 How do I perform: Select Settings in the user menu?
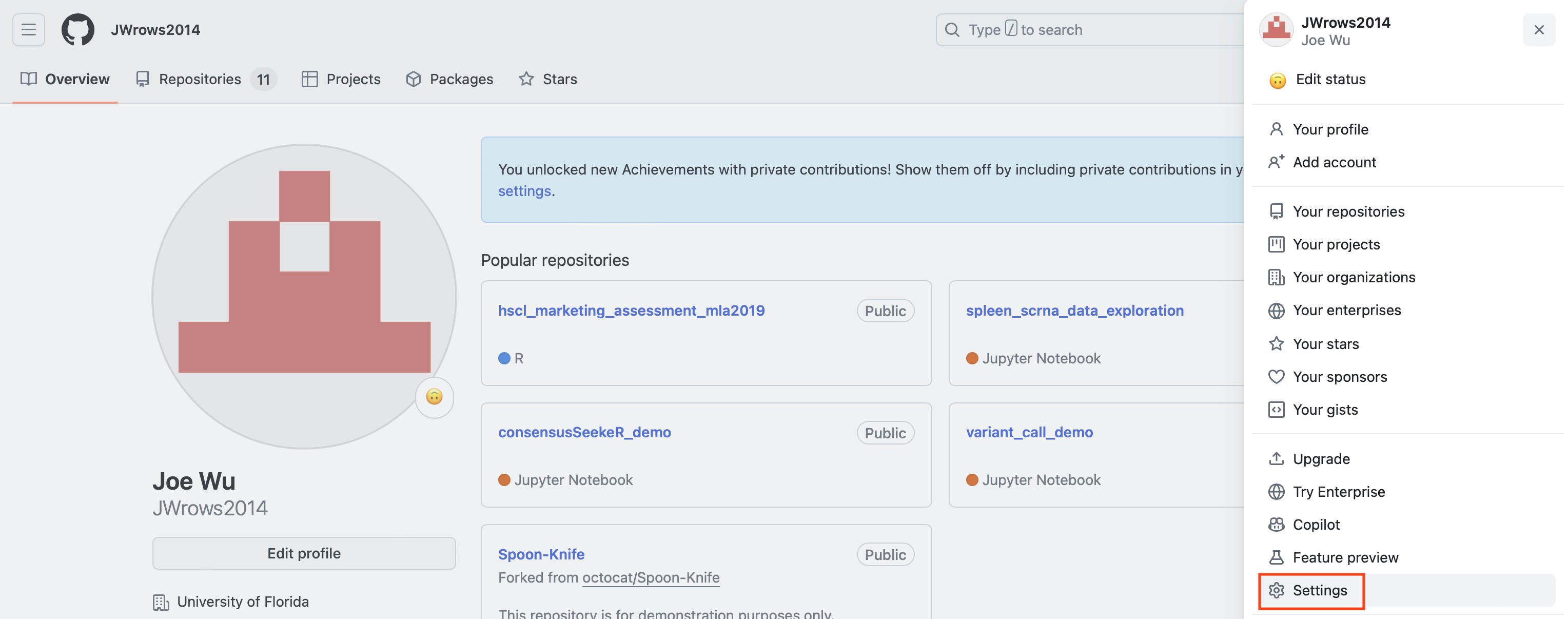click(1319, 590)
